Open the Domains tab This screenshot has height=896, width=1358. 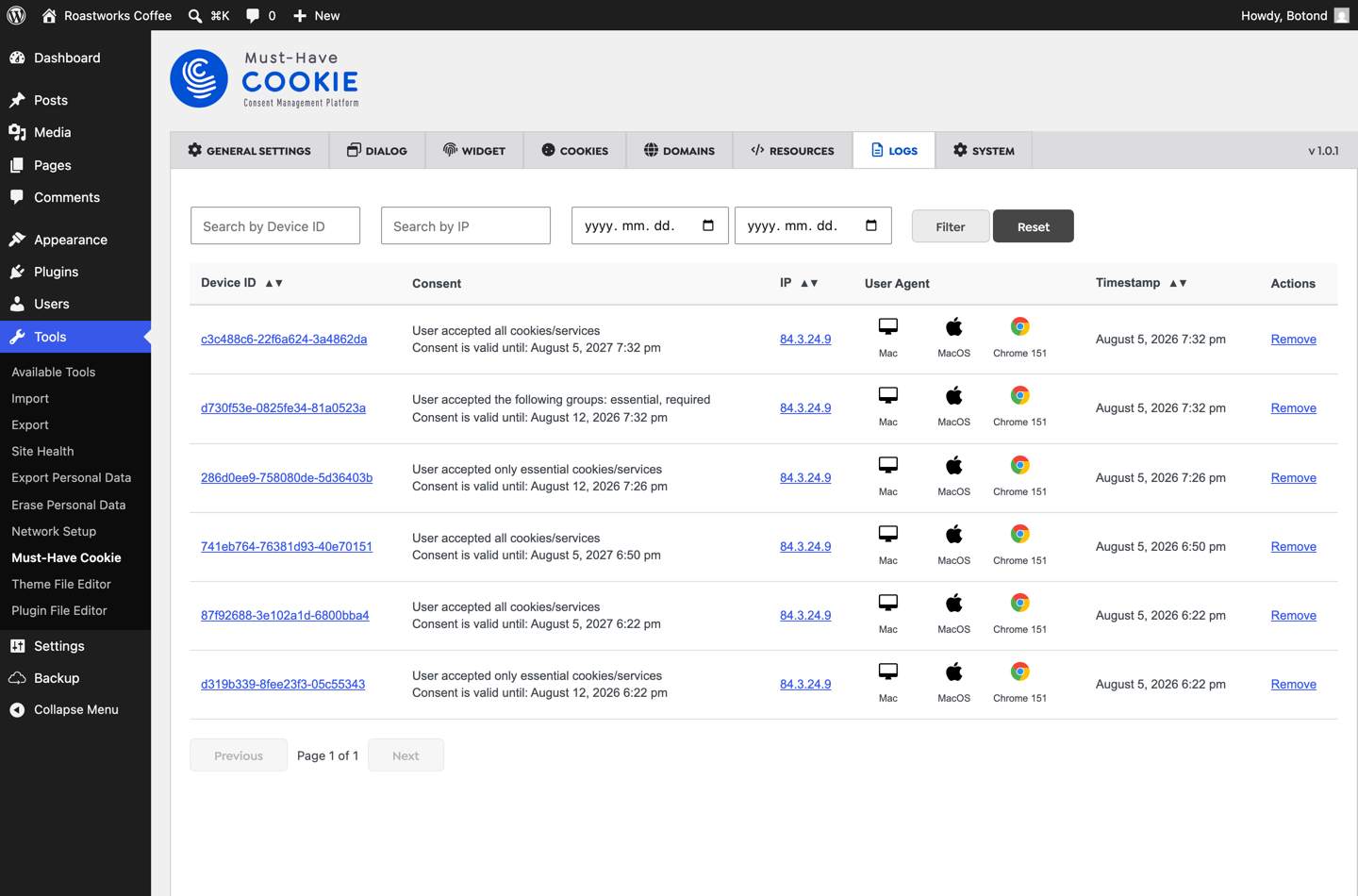coord(680,150)
